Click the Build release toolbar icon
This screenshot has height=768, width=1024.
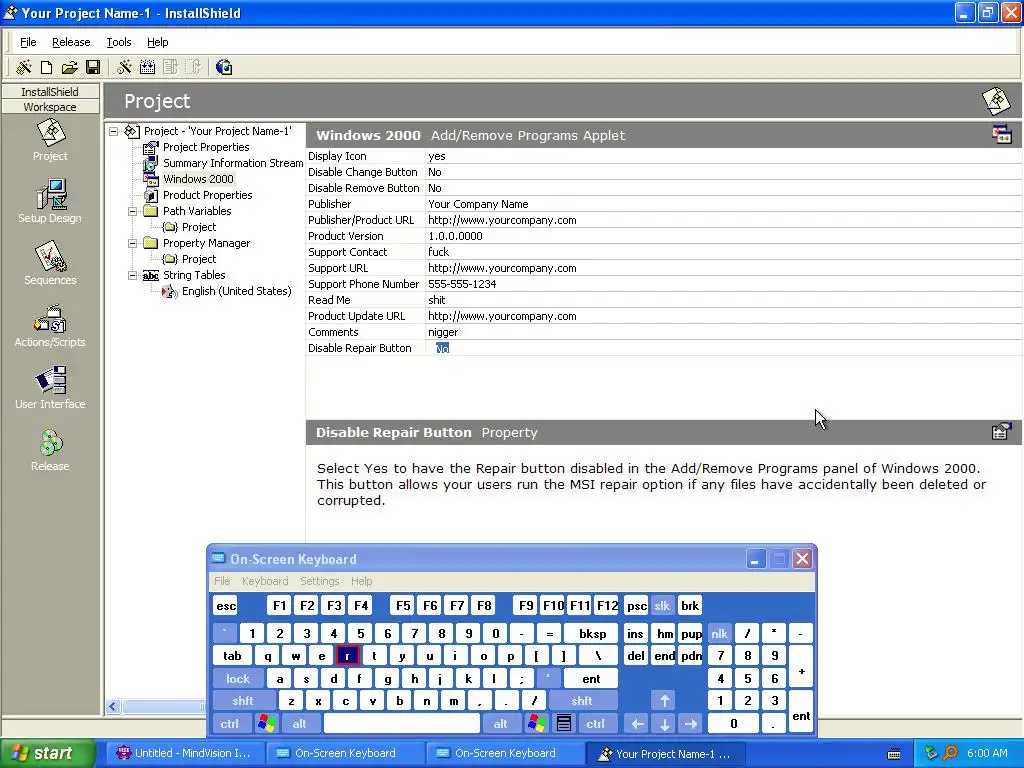(148, 67)
